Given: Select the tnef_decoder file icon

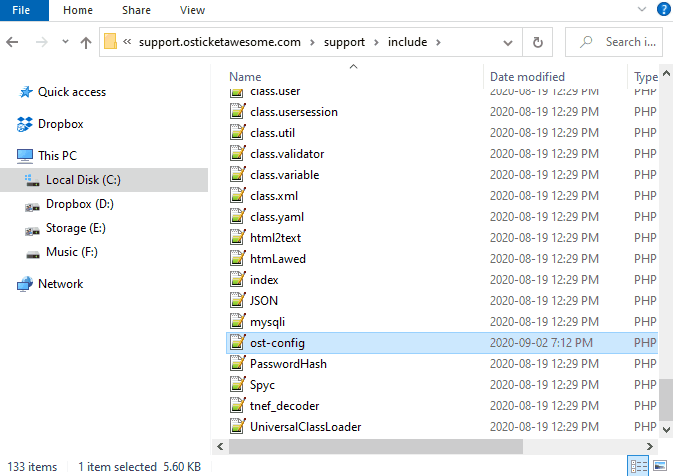Looking at the screenshot, I should [237, 406].
